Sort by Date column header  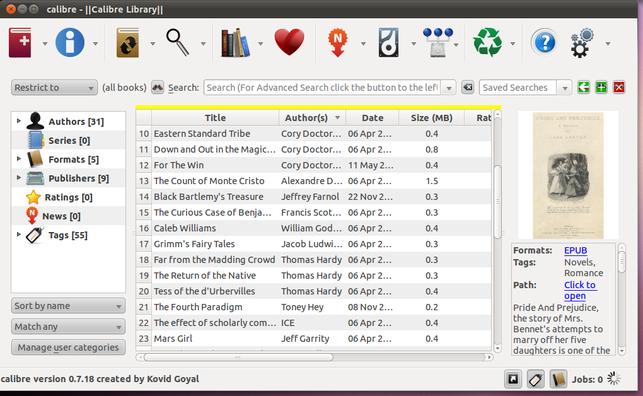tap(372, 118)
